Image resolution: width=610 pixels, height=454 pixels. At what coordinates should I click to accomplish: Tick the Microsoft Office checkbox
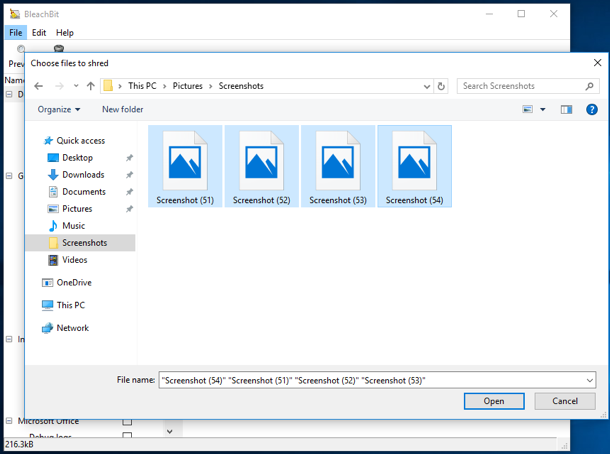tap(127, 421)
